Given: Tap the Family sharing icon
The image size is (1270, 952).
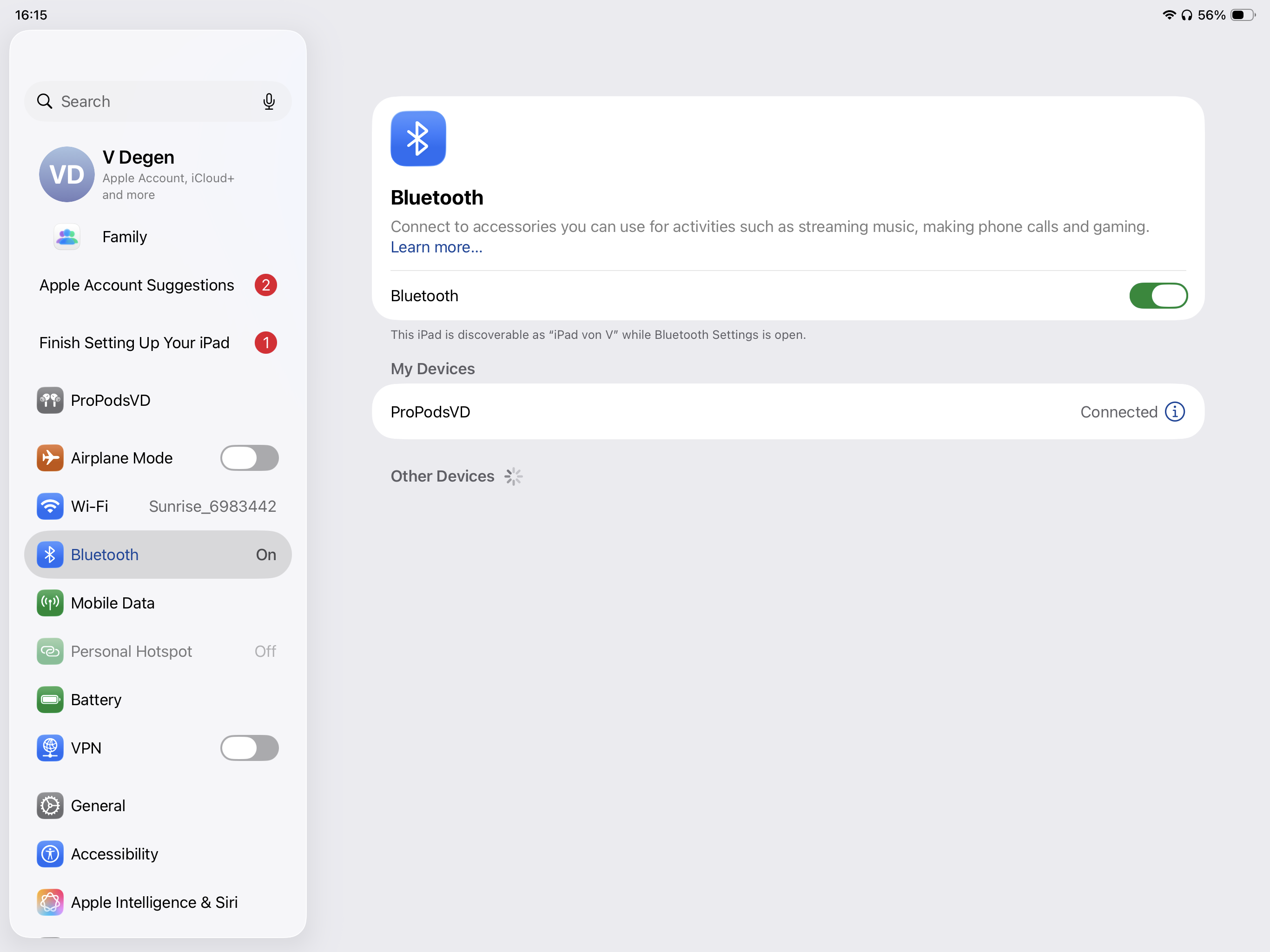Looking at the screenshot, I should (66, 237).
